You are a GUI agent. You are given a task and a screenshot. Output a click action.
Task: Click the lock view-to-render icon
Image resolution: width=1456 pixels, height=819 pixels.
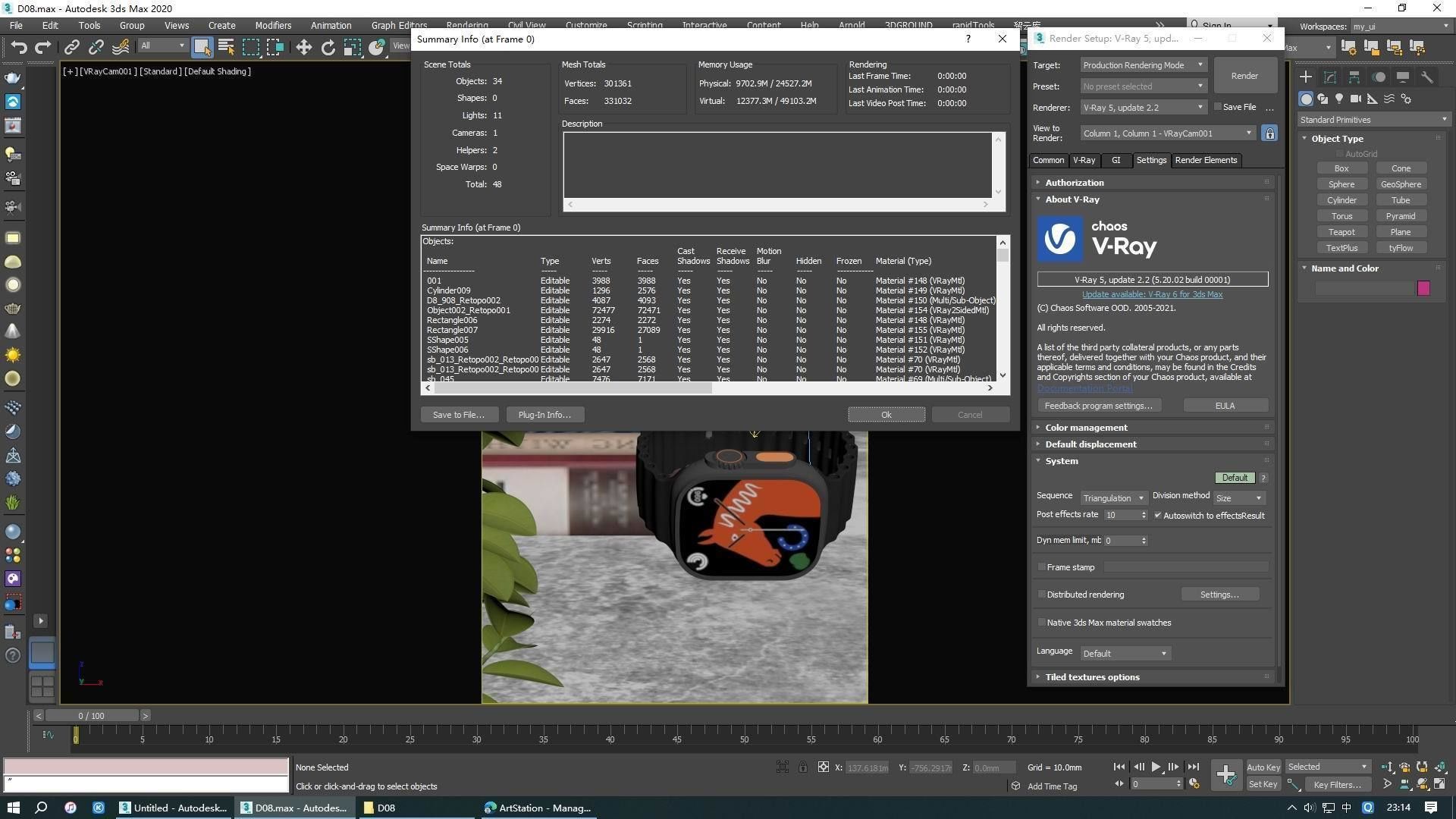pyautogui.click(x=1269, y=133)
